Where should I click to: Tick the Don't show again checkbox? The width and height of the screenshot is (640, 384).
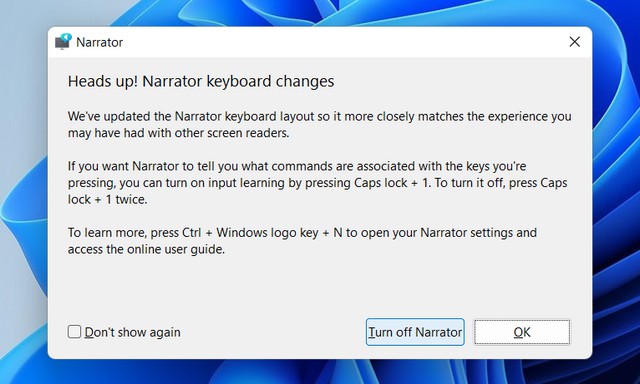(x=74, y=332)
